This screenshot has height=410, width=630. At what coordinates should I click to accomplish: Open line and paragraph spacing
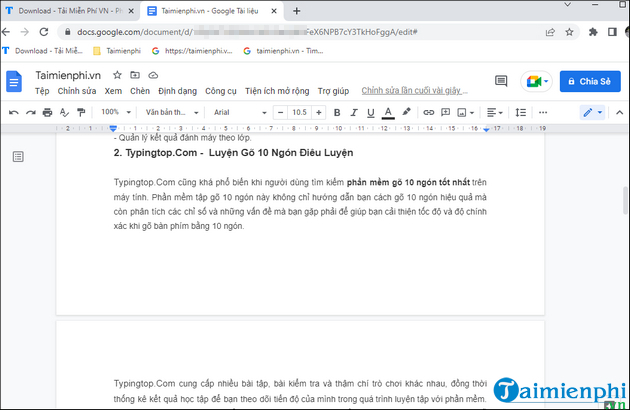[521, 113]
